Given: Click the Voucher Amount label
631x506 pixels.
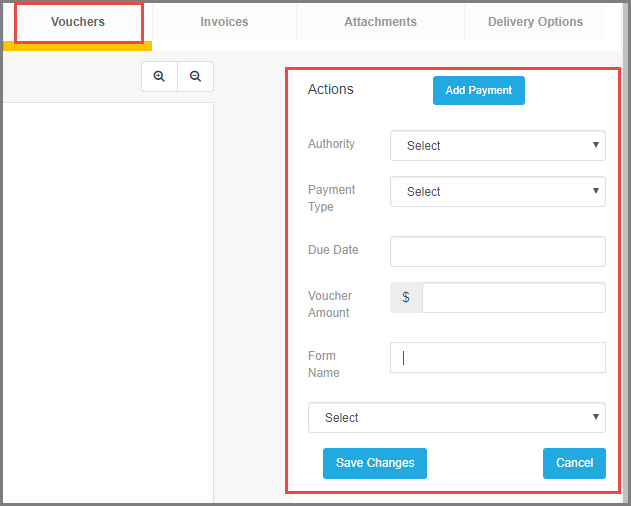Looking at the screenshot, I should click(x=330, y=304).
